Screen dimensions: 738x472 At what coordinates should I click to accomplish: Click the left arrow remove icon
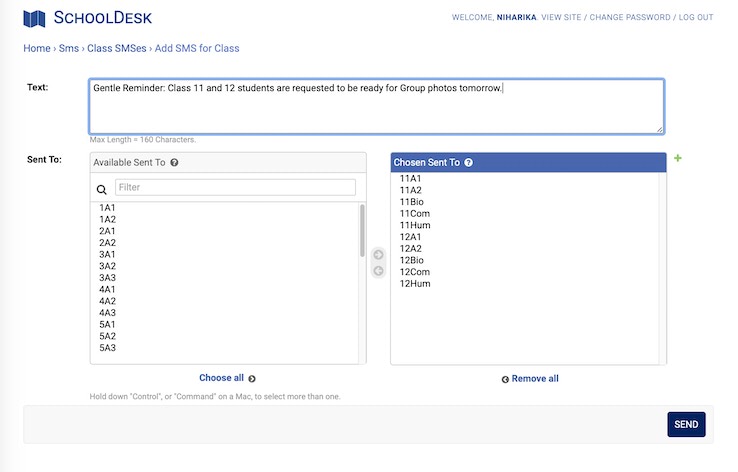click(378, 271)
